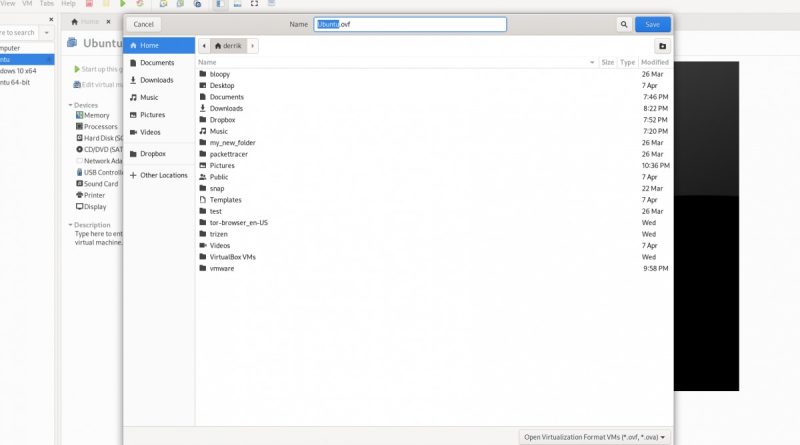
Task: Select the Templates folder icon
Action: tap(203, 200)
